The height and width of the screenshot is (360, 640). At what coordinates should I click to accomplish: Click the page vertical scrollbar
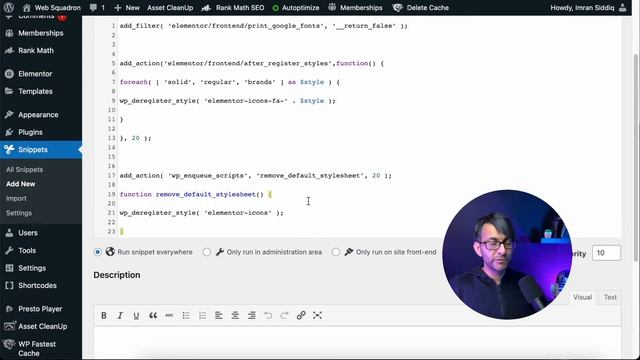(636, 157)
